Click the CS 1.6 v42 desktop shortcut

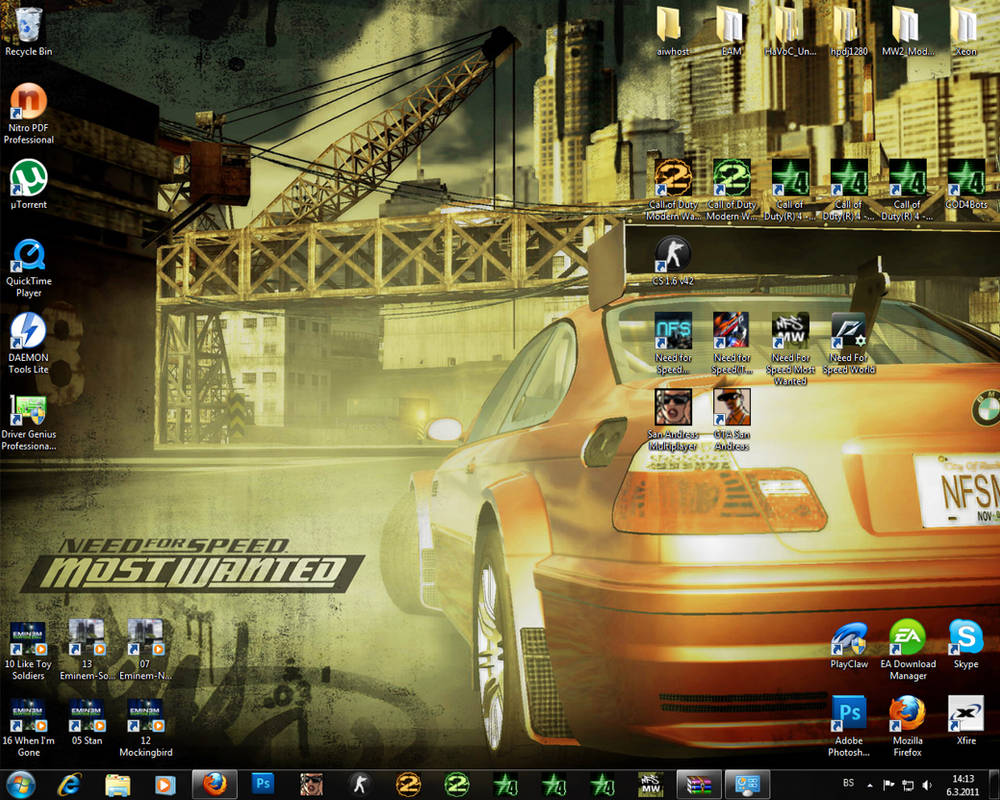tap(672, 254)
